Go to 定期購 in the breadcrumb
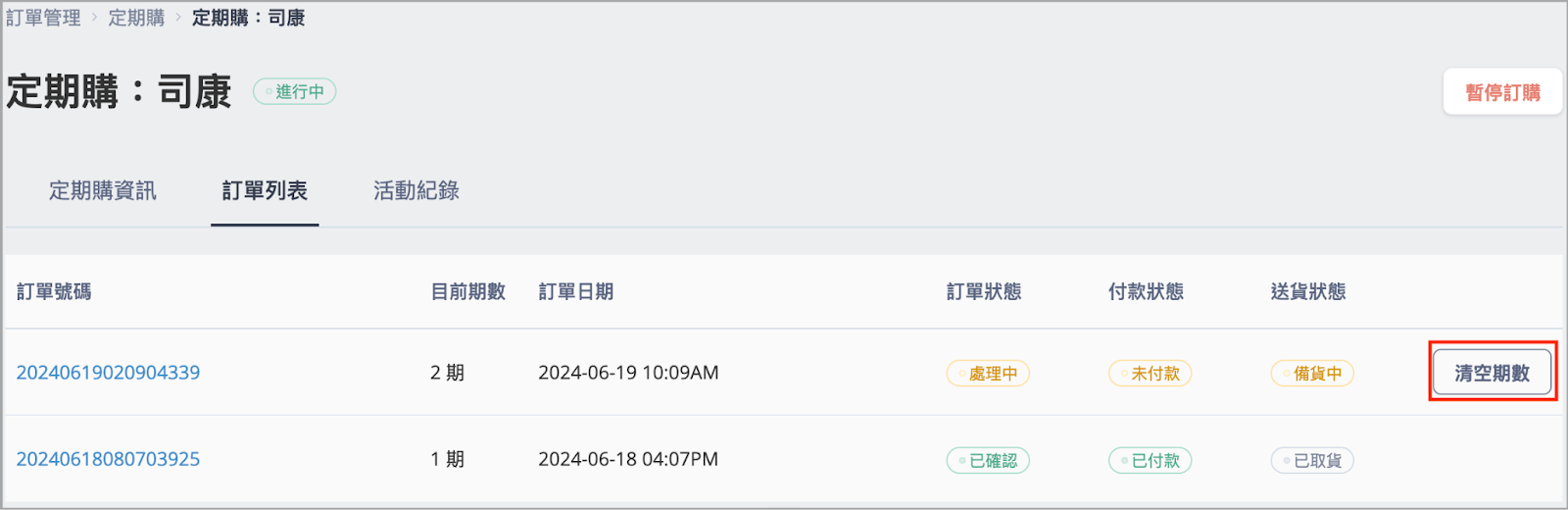1568x510 pixels. (136, 18)
